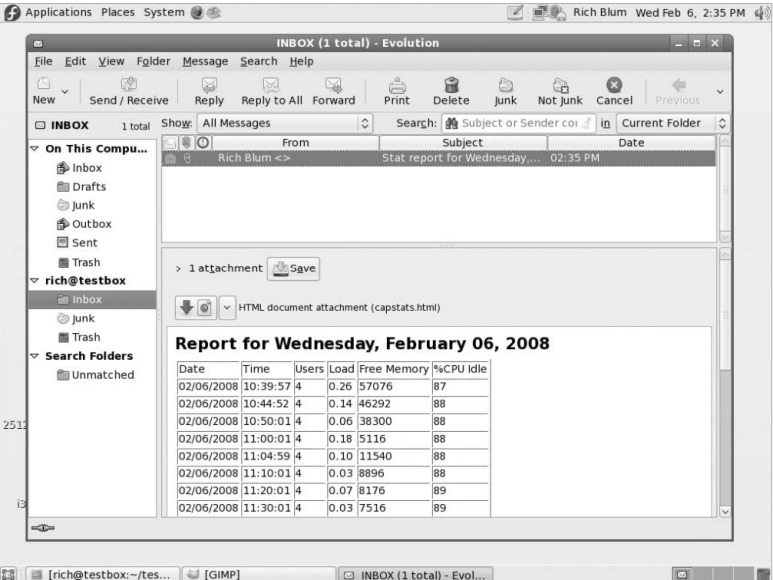This screenshot has width=773, height=580.
Task: Sort messages by the From column
Action: (x=295, y=143)
